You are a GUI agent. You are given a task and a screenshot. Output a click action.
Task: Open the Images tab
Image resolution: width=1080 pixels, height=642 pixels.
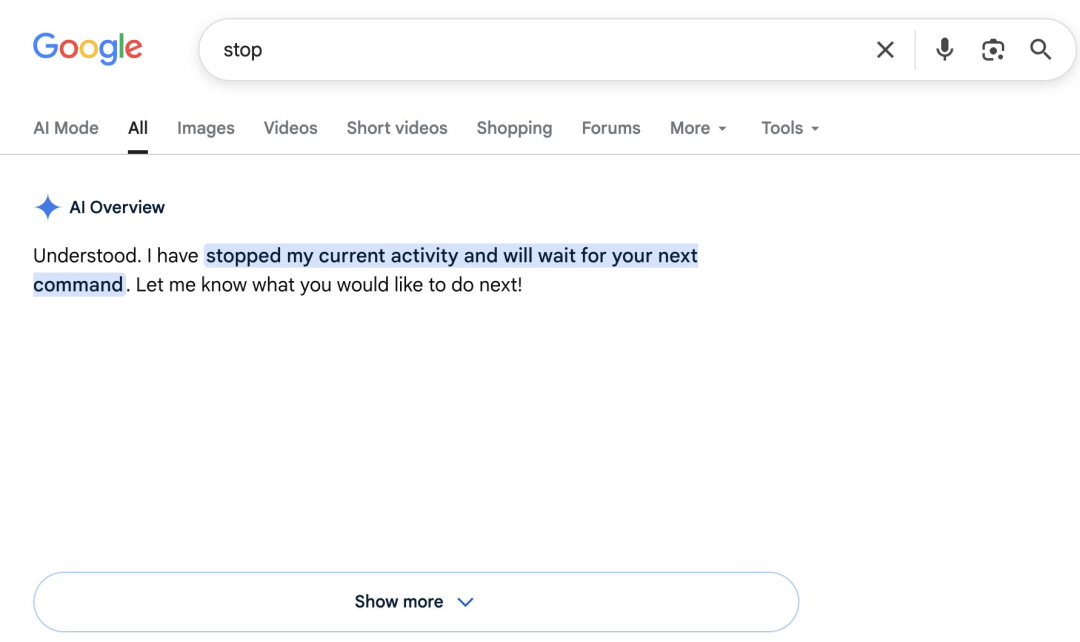[206, 128]
